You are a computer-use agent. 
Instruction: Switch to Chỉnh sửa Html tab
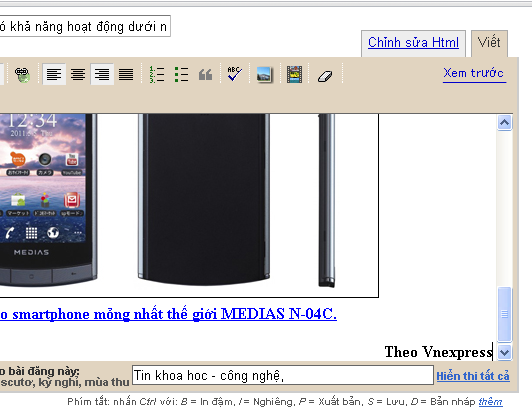click(x=413, y=43)
